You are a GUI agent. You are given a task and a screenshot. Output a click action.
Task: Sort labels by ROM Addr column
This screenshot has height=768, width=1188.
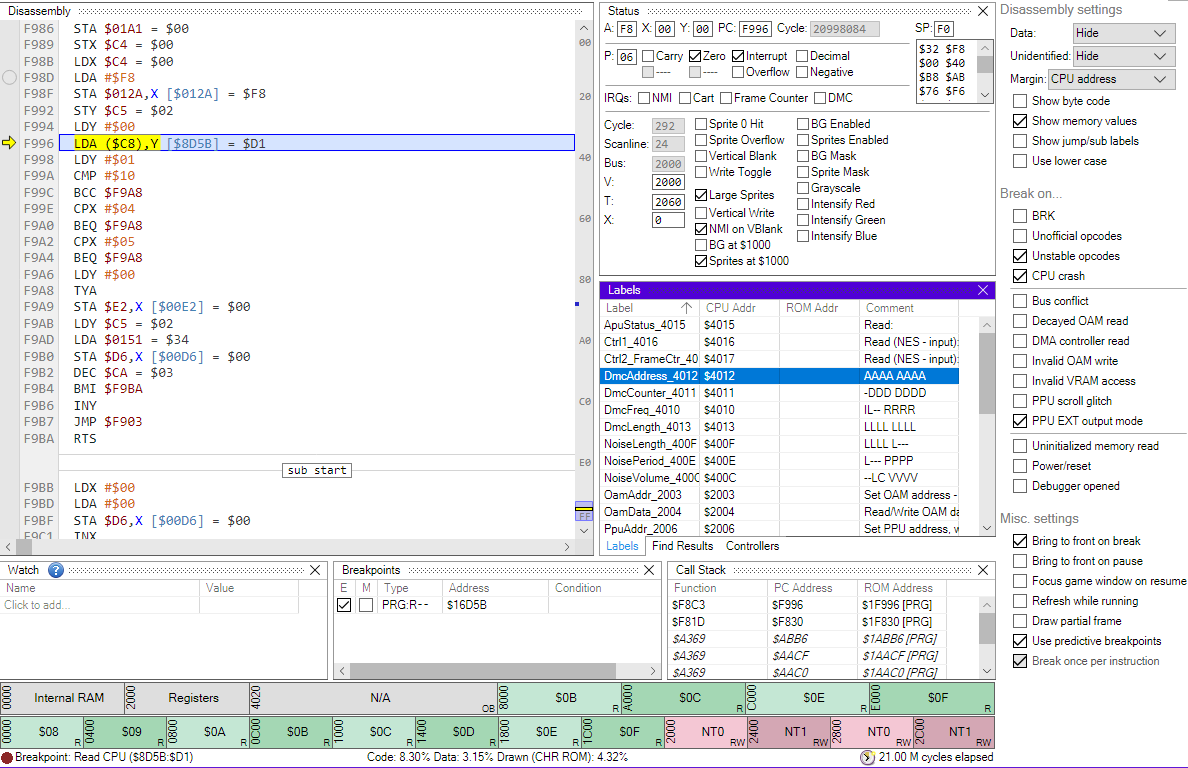pyautogui.click(x=818, y=308)
